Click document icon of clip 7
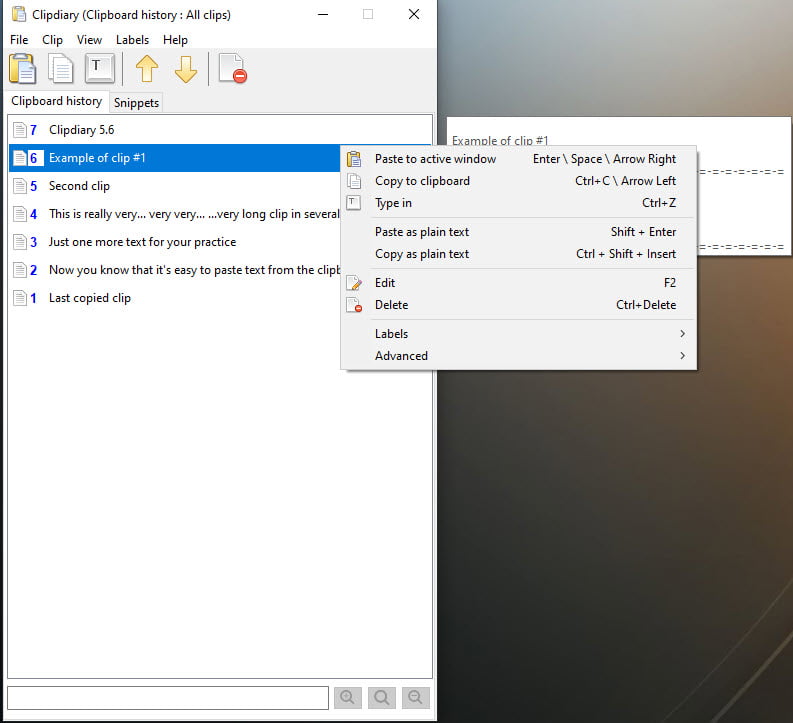Image resolution: width=793 pixels, height=723 pixels. coord(20,130)
